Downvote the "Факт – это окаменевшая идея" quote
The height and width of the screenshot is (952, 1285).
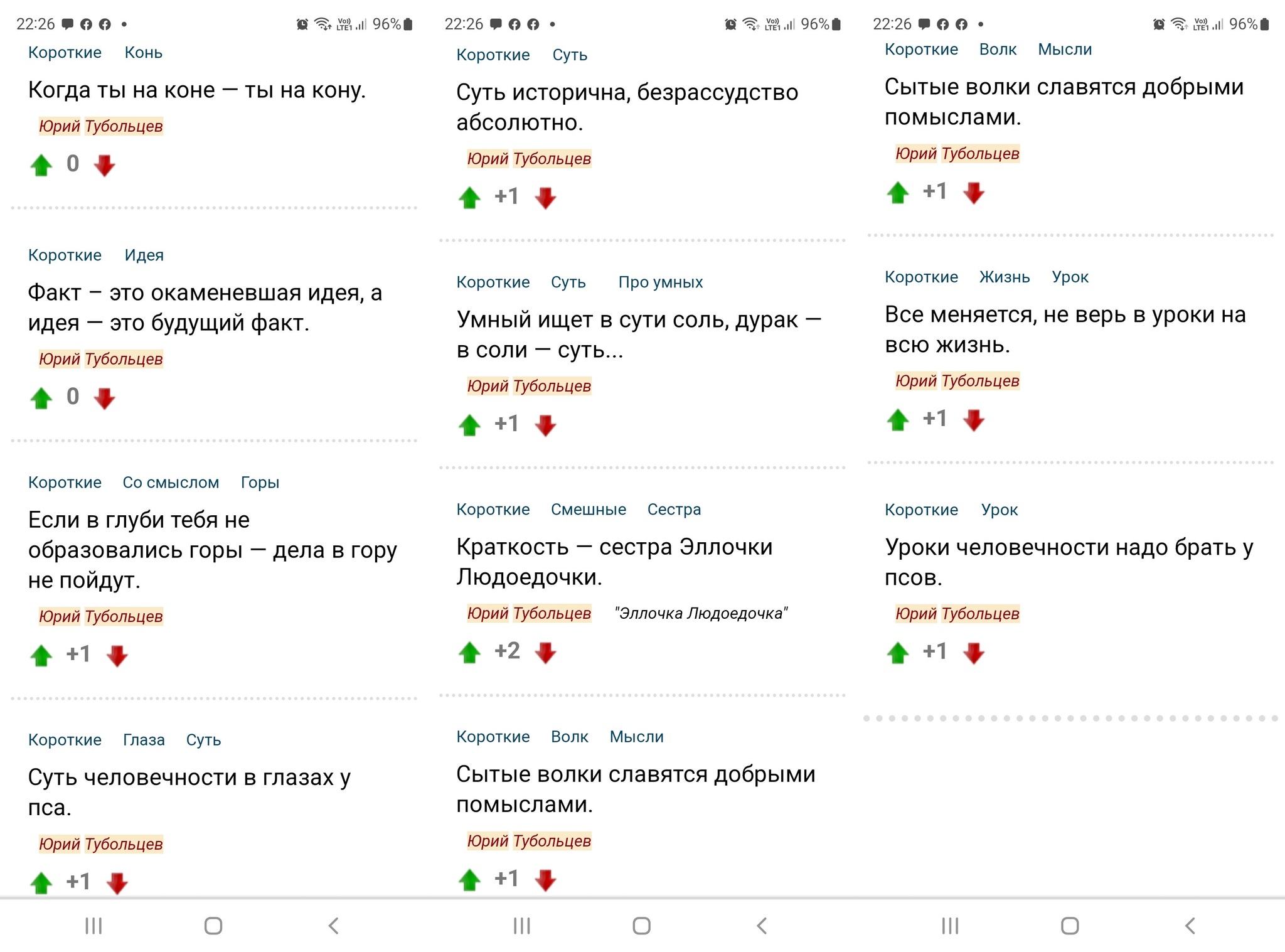coord(104,398)
